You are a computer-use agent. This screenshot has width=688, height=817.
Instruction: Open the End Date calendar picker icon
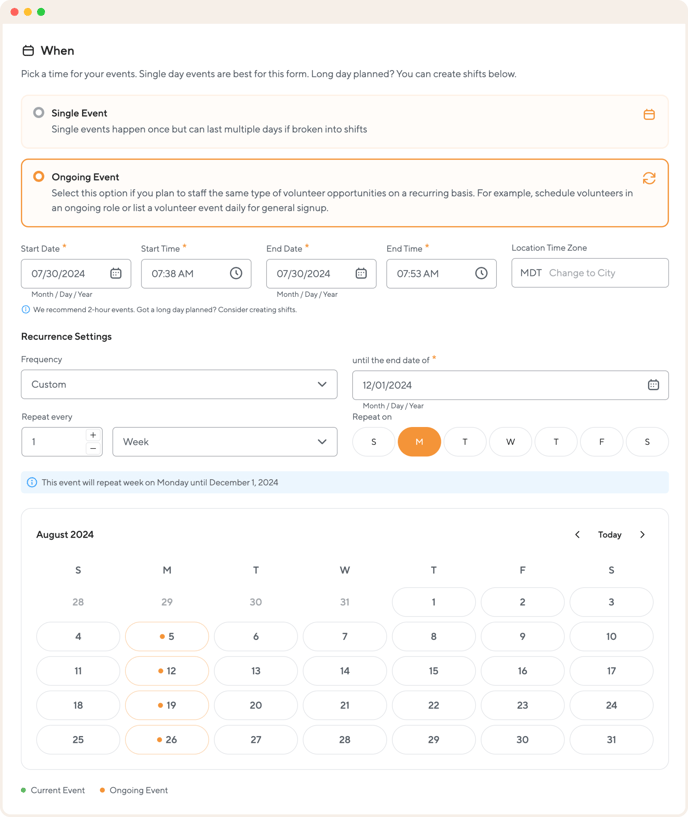[361, 273]
